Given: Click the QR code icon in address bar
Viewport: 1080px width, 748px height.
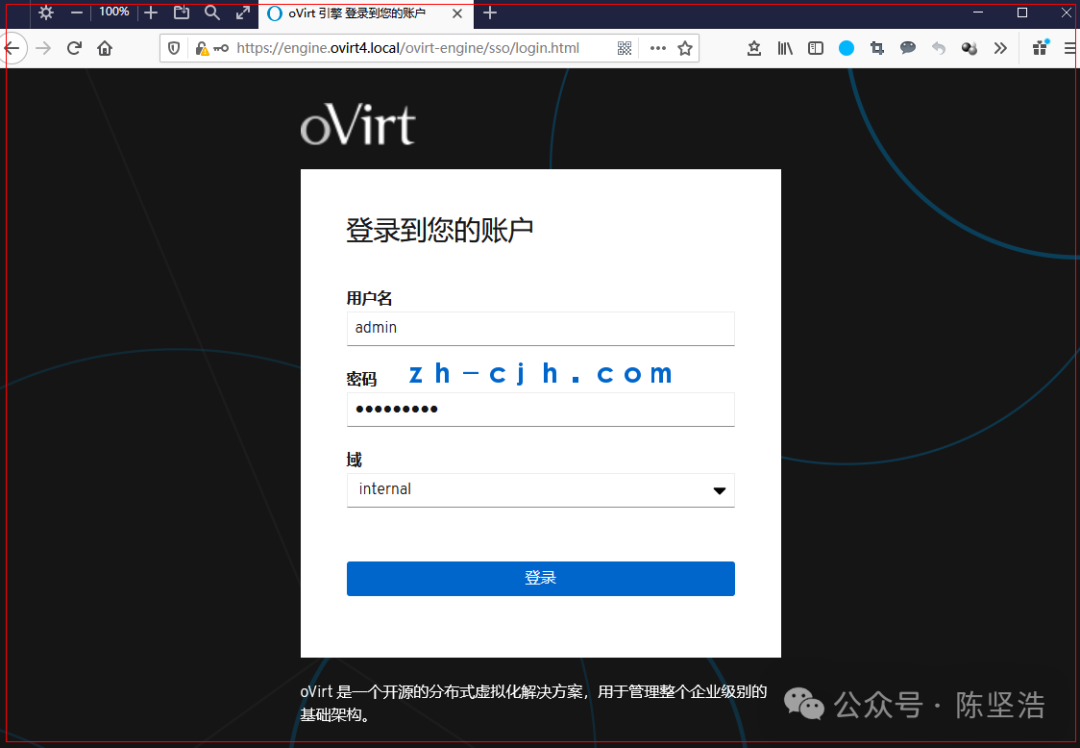Looking at the screenshot, I should coord(625,48).
